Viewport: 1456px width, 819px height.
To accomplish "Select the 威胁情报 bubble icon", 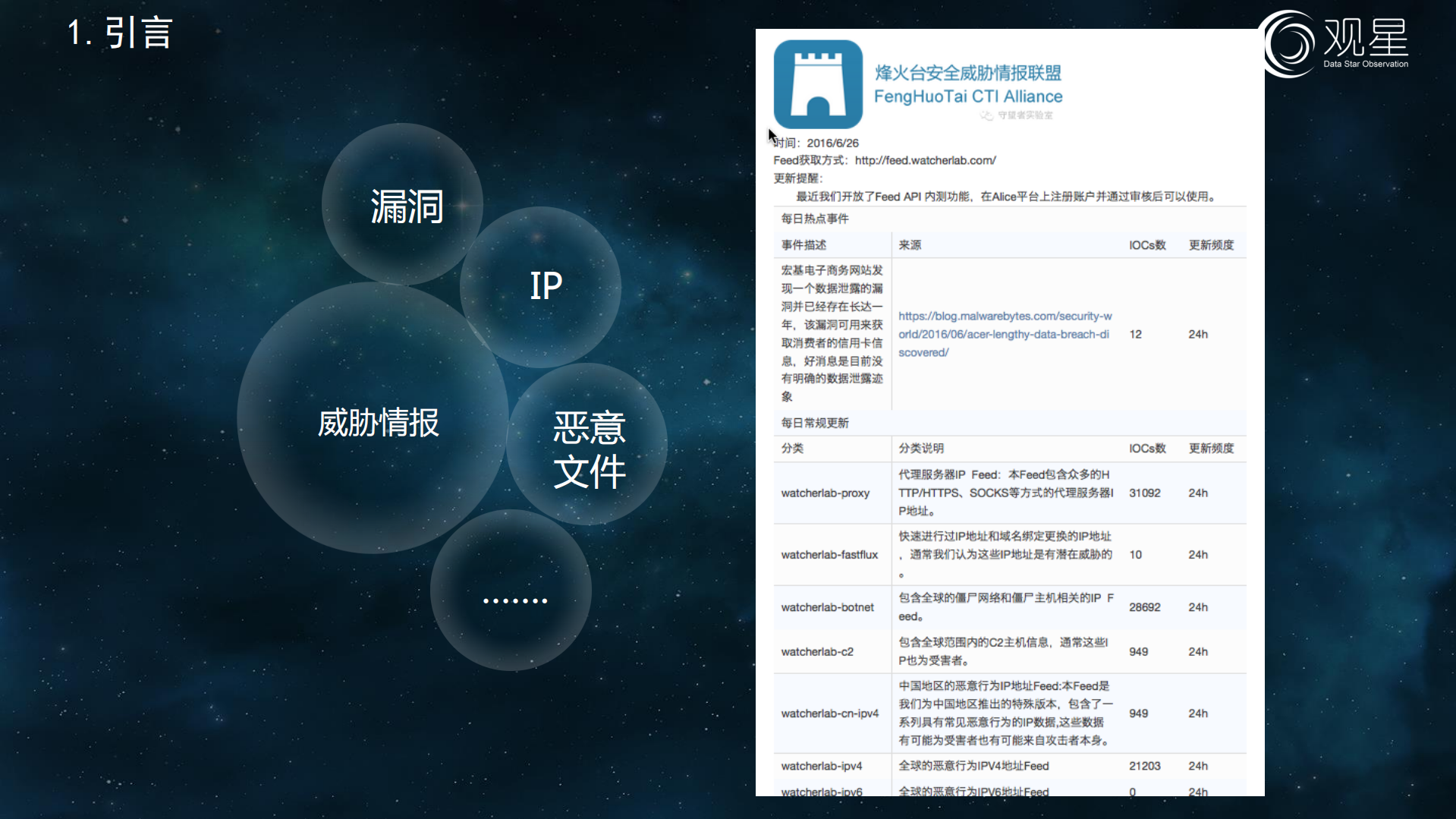I will (377, 424).
